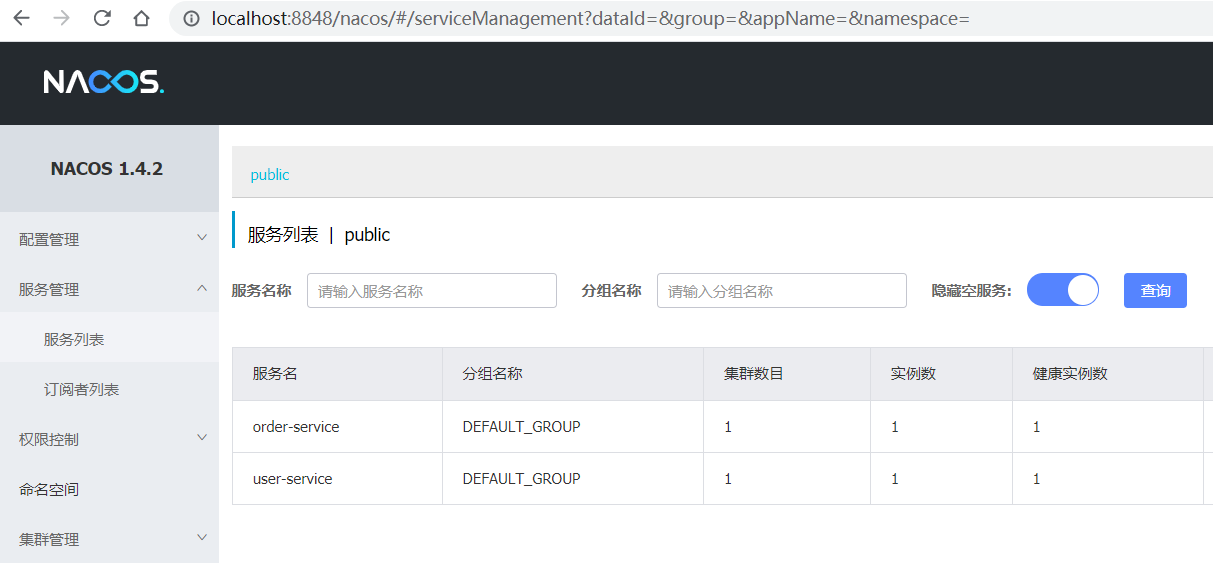Expand the 权限控制 menu

click(x=109, y=439)
